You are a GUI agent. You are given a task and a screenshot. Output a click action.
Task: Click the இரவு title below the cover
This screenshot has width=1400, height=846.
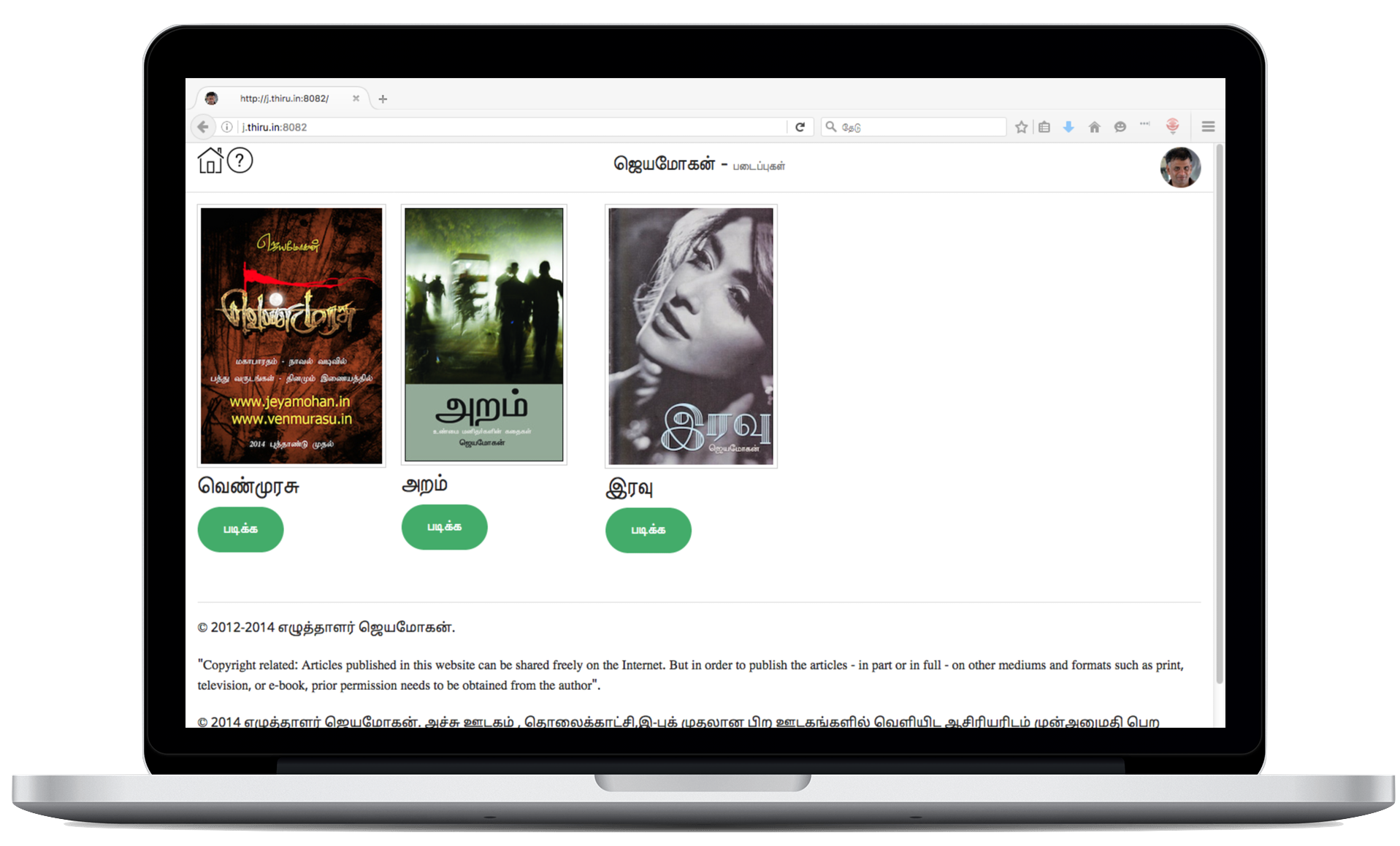[629, 488]
